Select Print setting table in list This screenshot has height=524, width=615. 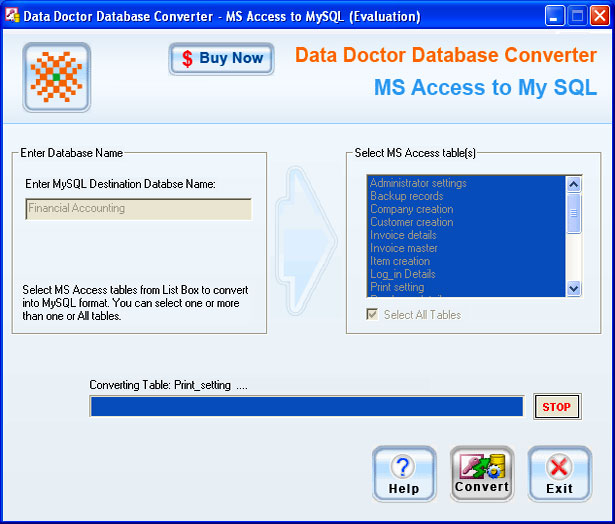(466, 287)
